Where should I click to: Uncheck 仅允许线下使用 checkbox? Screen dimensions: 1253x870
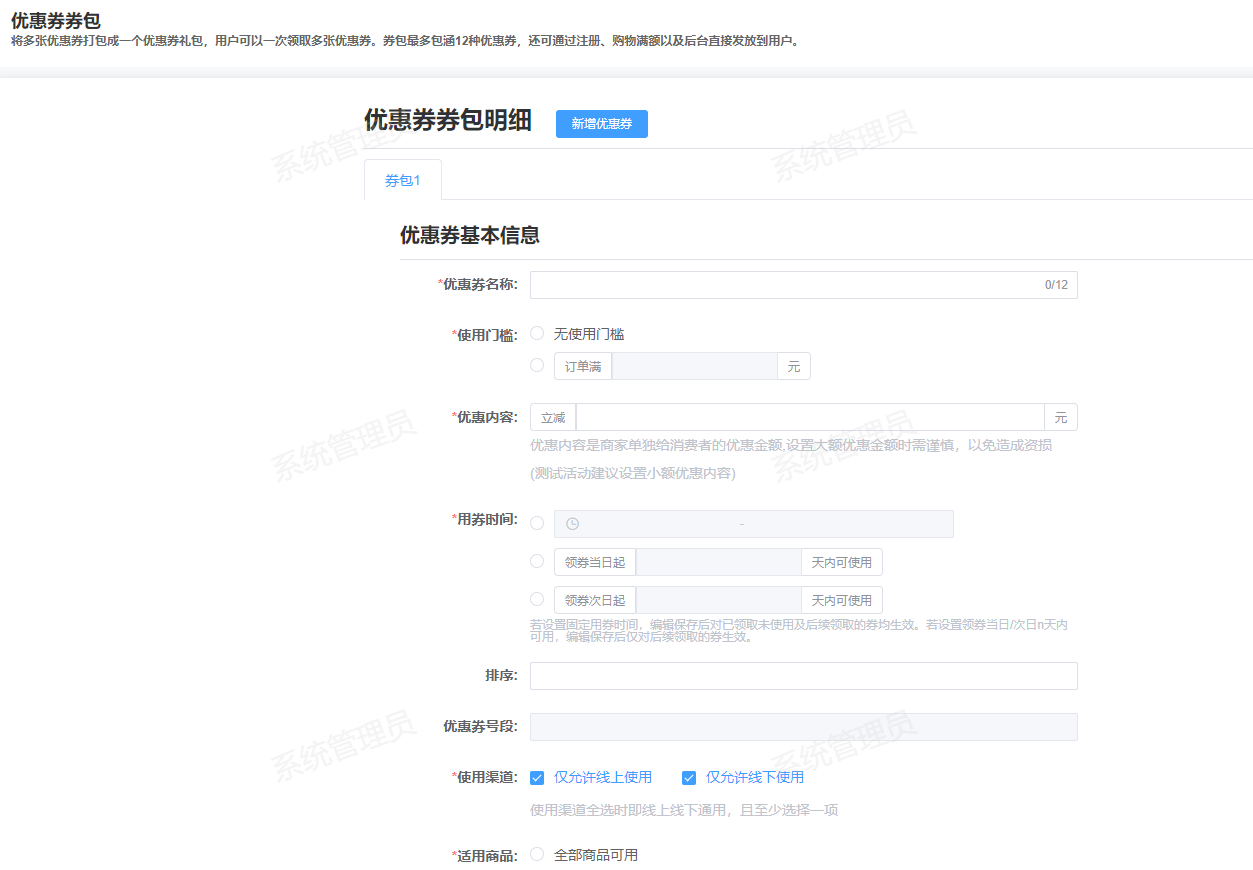pos(689,778)
